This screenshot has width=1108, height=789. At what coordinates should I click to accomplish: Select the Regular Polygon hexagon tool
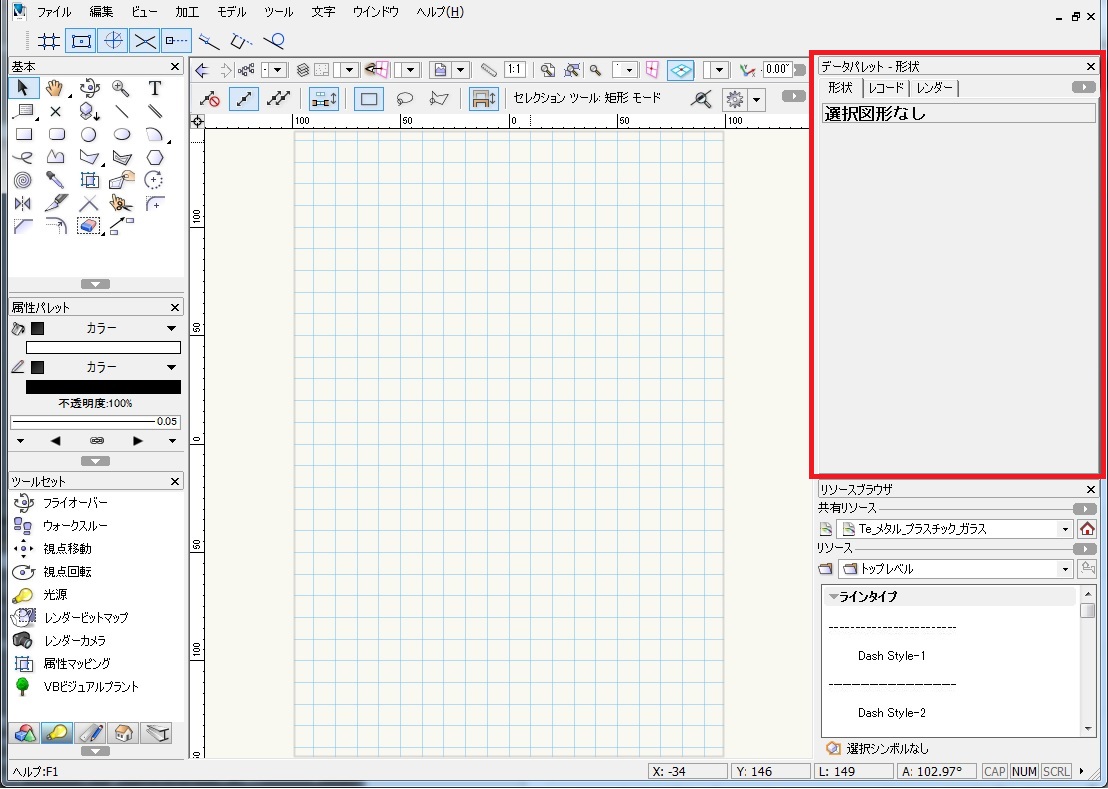[x=154, y=157]
